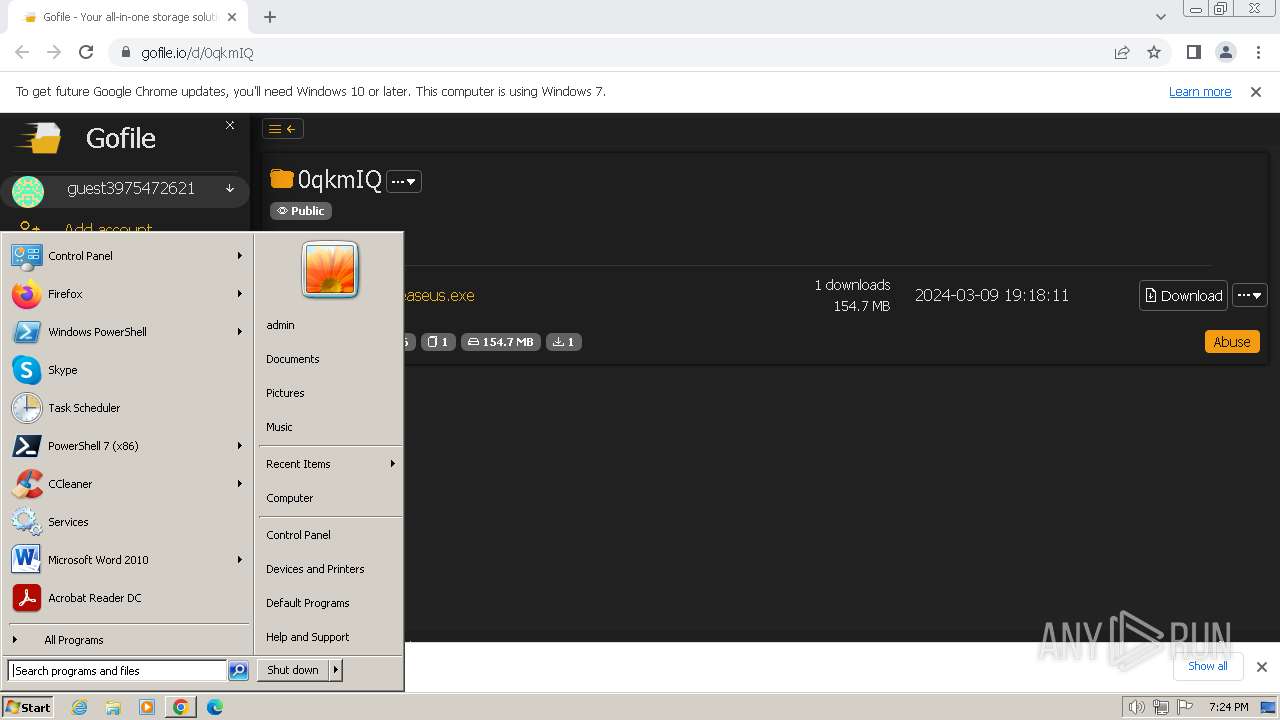Collapse Gofile sidebar with hamburger toggle
Viewport: 1280px width, 720px height.
click(282, 129)
